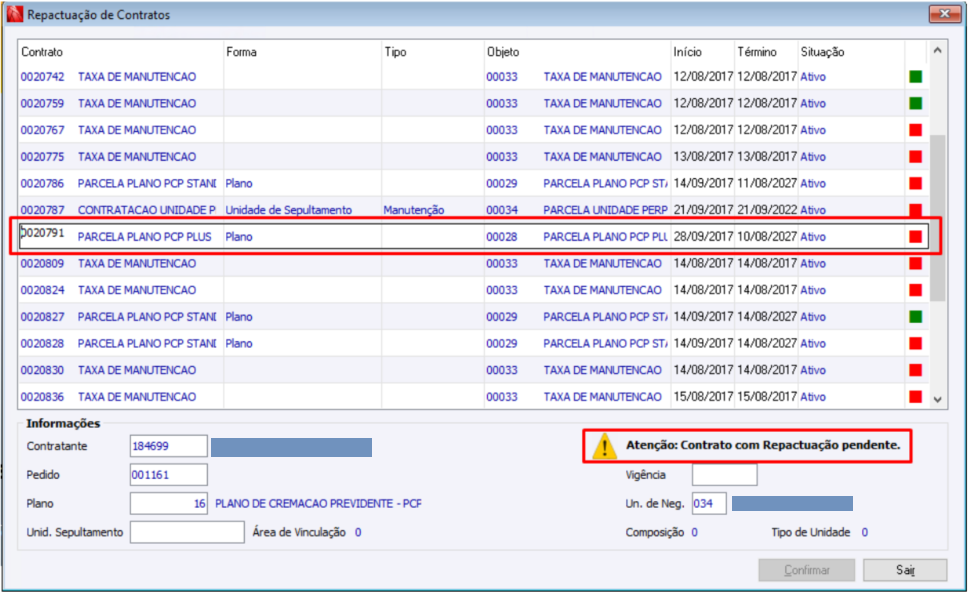
Task: Click the Composição value 0
Action: [695, 532]
